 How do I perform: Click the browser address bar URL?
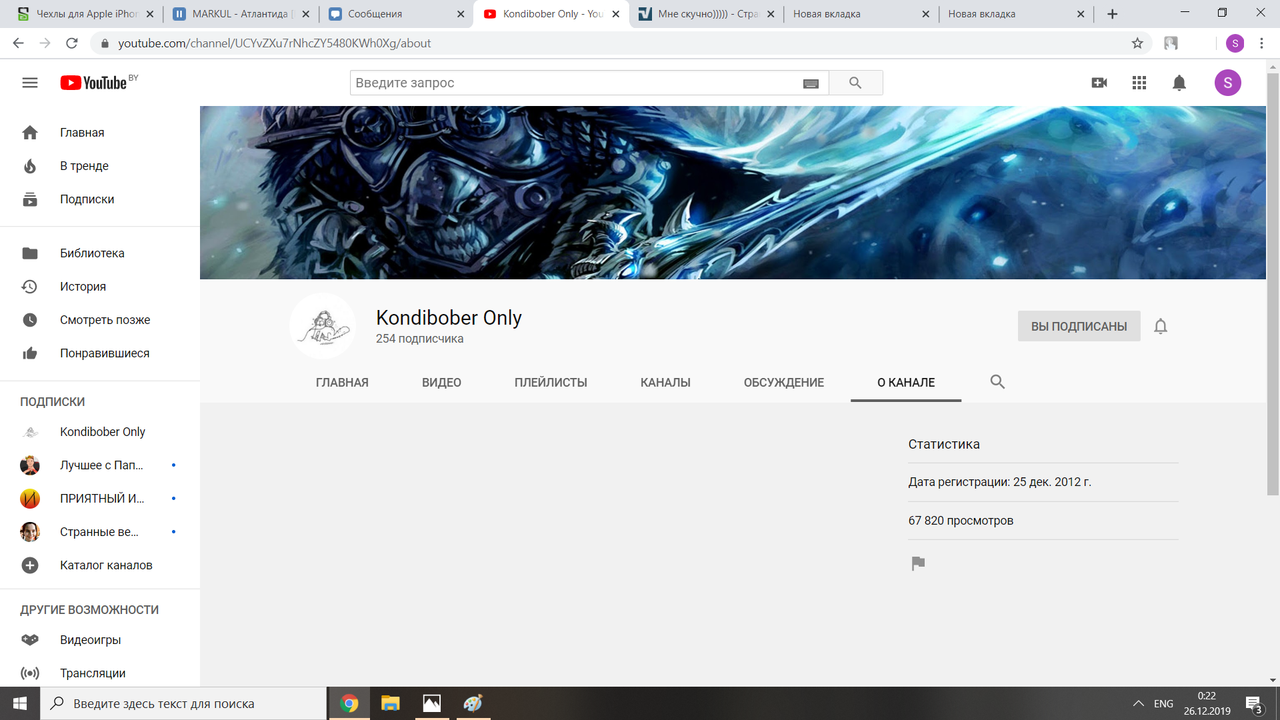coord(275,43)
